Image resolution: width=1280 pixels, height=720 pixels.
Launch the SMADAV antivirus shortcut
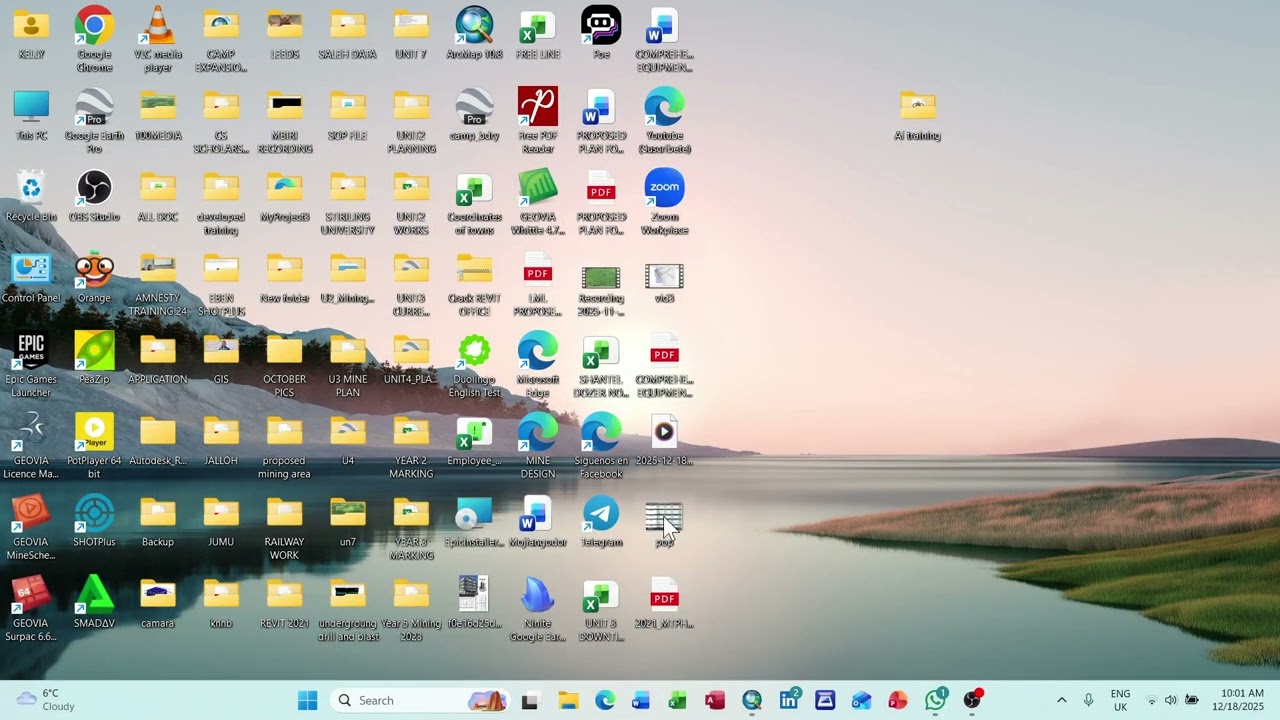pyautogui.click(x=94, y=602)
